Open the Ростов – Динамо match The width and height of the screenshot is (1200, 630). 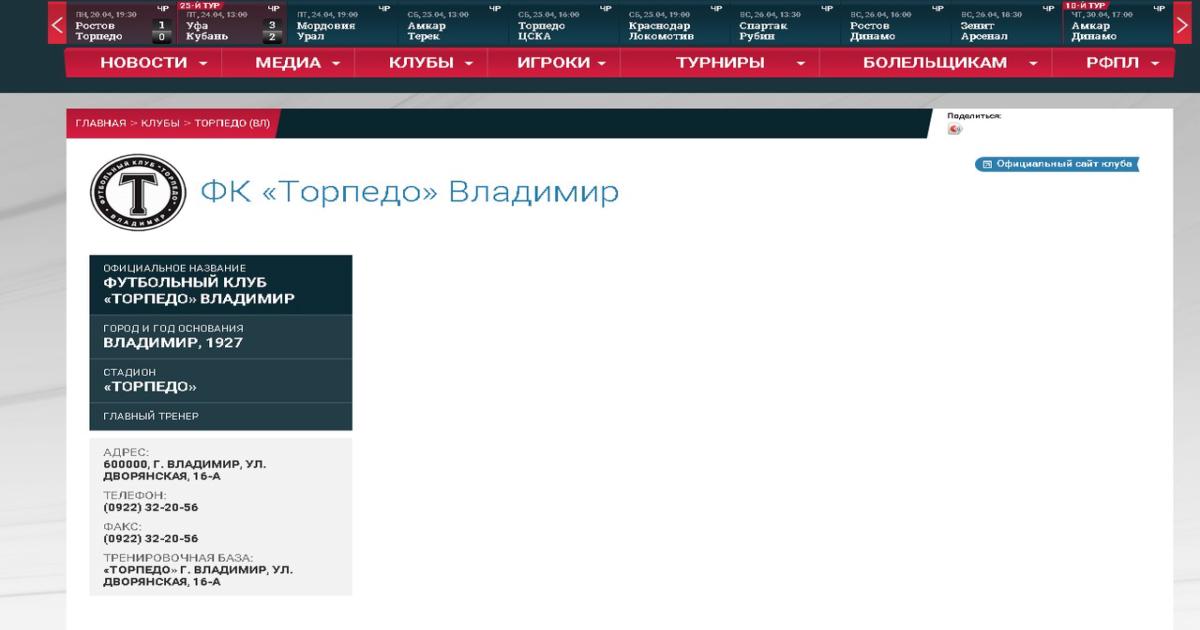(x=895, y=25)
